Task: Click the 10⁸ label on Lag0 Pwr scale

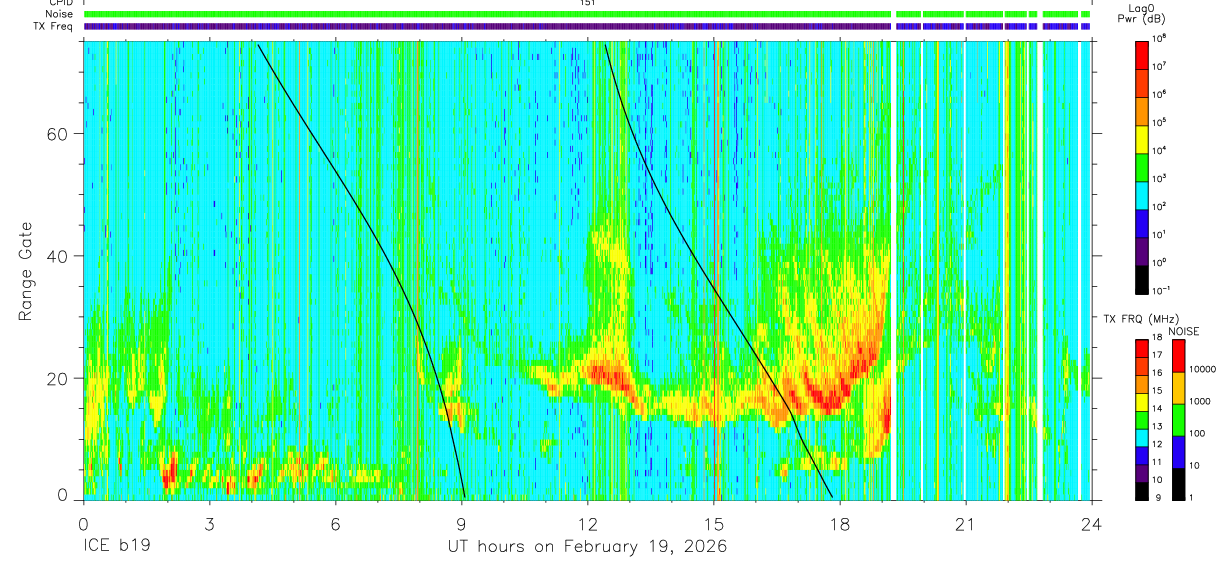Action: [x=1160, y=38]
